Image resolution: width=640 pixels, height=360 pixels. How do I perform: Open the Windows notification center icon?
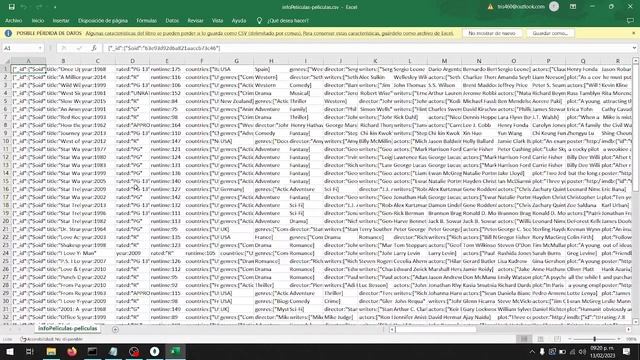tap(627, 351)
